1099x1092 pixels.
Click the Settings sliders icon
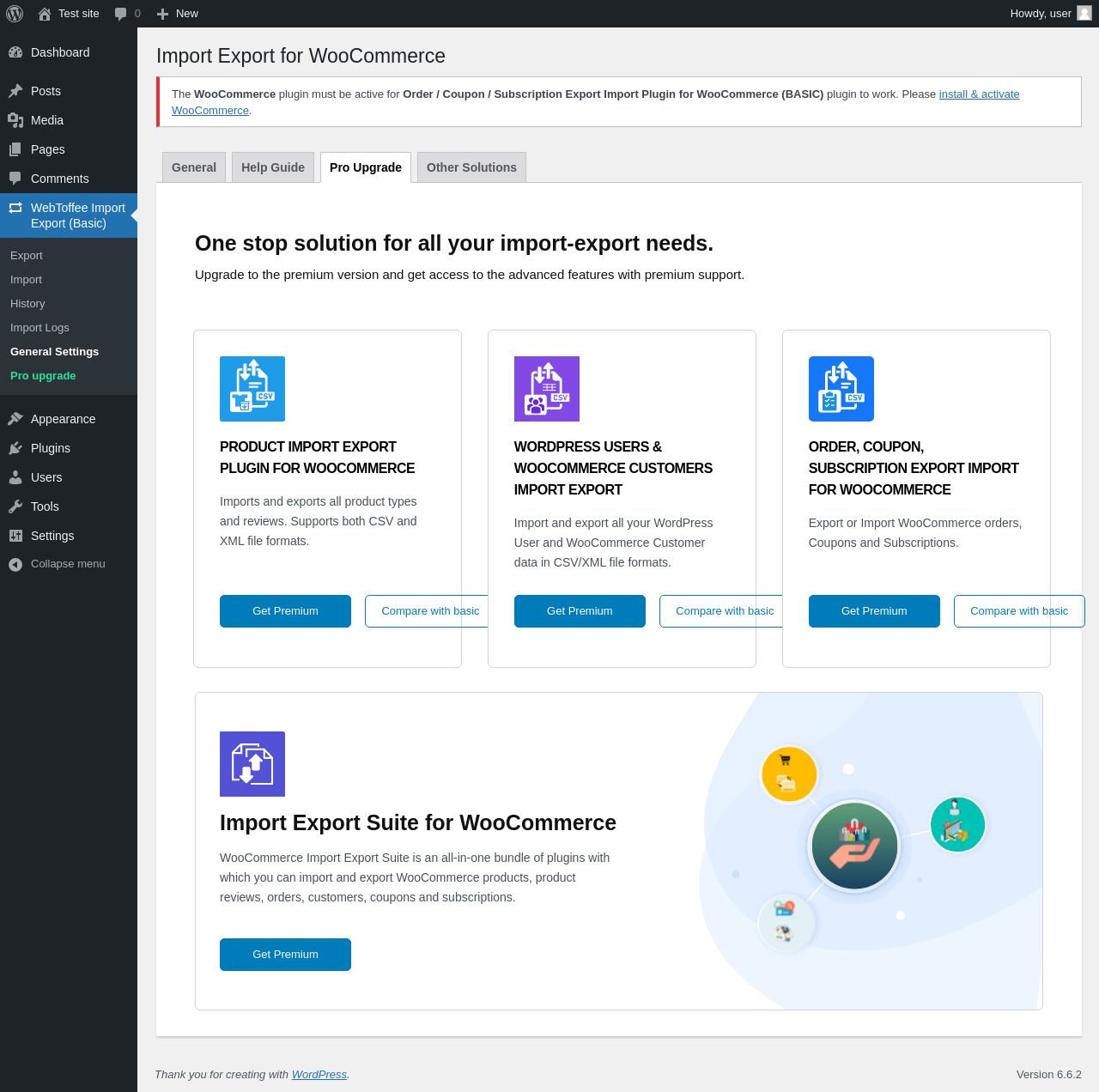[x=15, y=536]
